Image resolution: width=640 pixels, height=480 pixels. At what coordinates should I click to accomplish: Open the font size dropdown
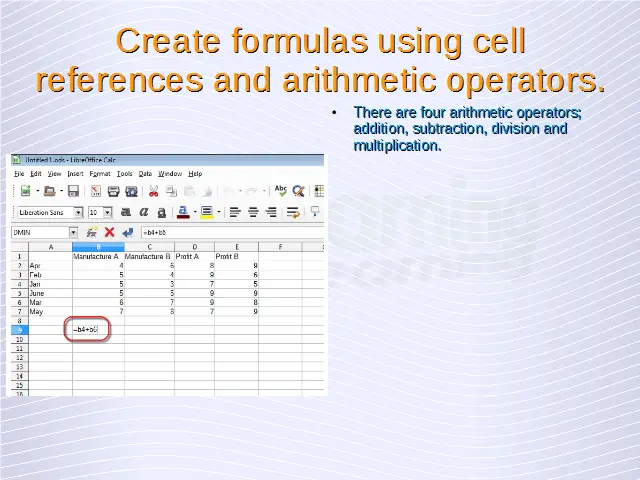[107, 212]
